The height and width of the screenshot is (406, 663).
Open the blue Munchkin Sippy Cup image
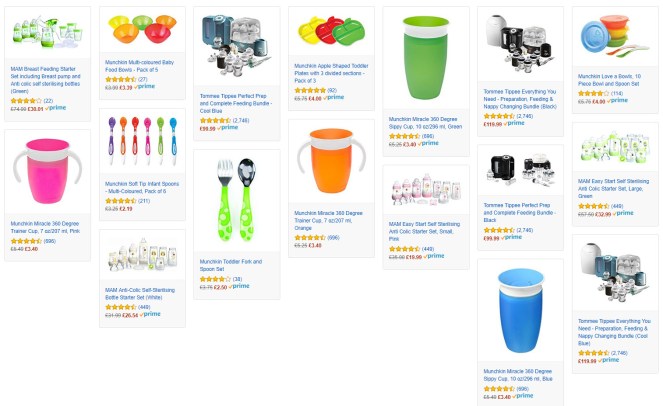[x=521, y=310]
